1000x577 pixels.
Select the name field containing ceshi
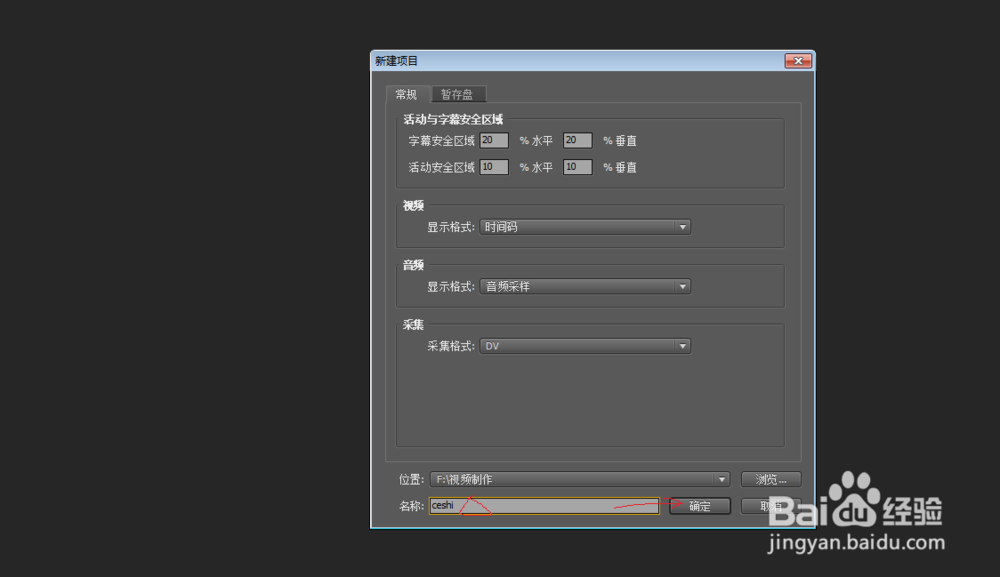click(543, 506)
